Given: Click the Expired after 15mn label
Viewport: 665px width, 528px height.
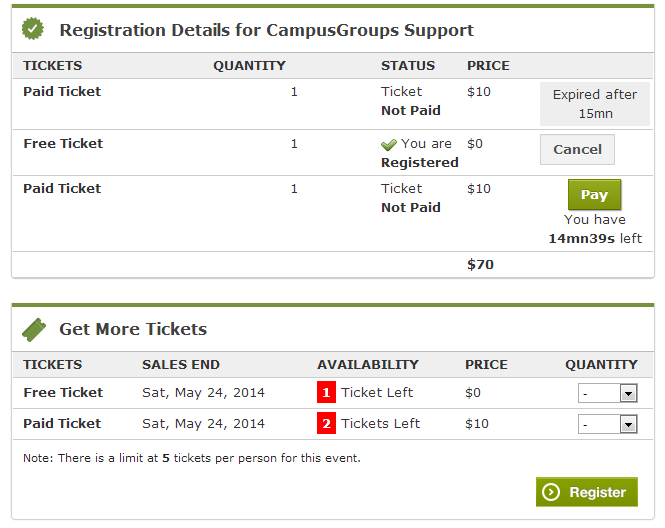Looking at the screenshot, I should point(595,104).
